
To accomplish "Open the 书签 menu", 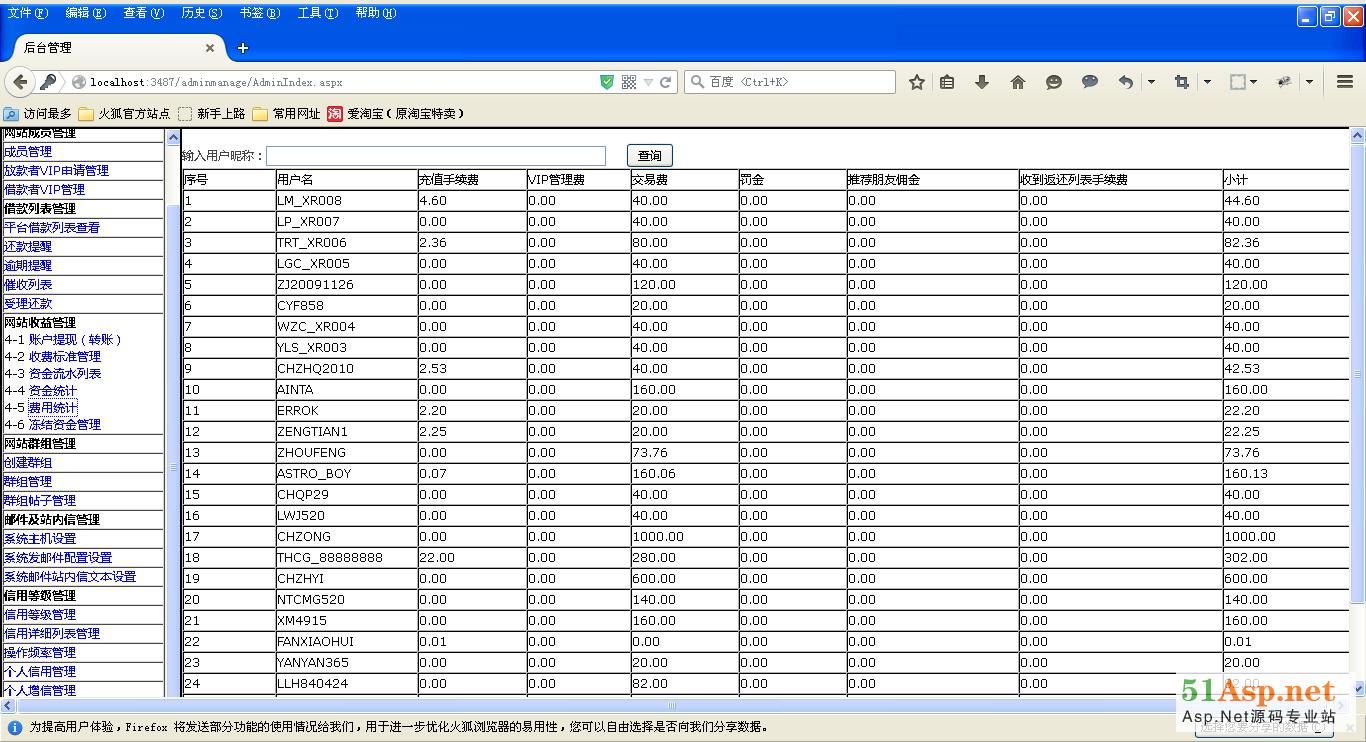I will [260, 13].
